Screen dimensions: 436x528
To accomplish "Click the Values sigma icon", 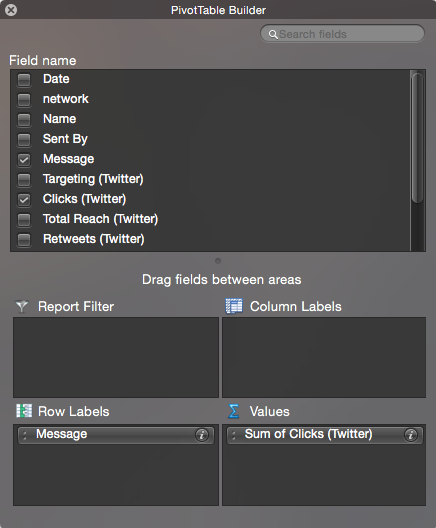I will click(x=234, y=411).
